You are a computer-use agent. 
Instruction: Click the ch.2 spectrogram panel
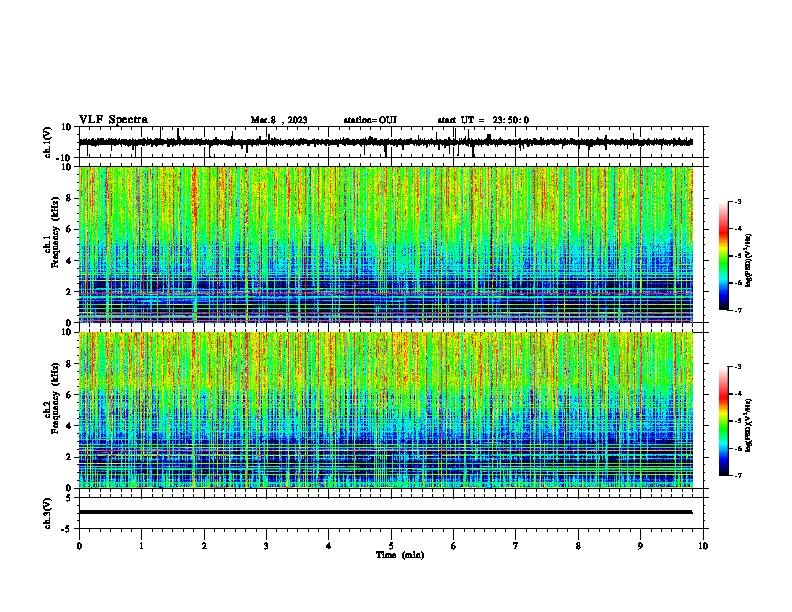[386, 410]
